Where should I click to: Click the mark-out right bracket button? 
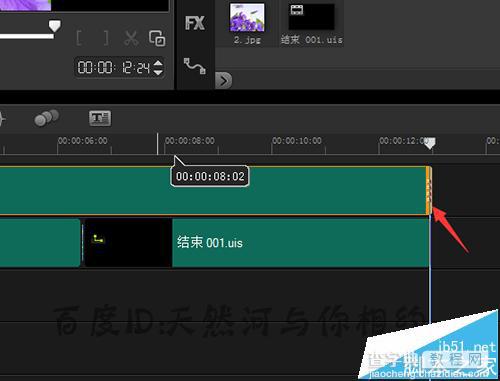pos(106,38)
